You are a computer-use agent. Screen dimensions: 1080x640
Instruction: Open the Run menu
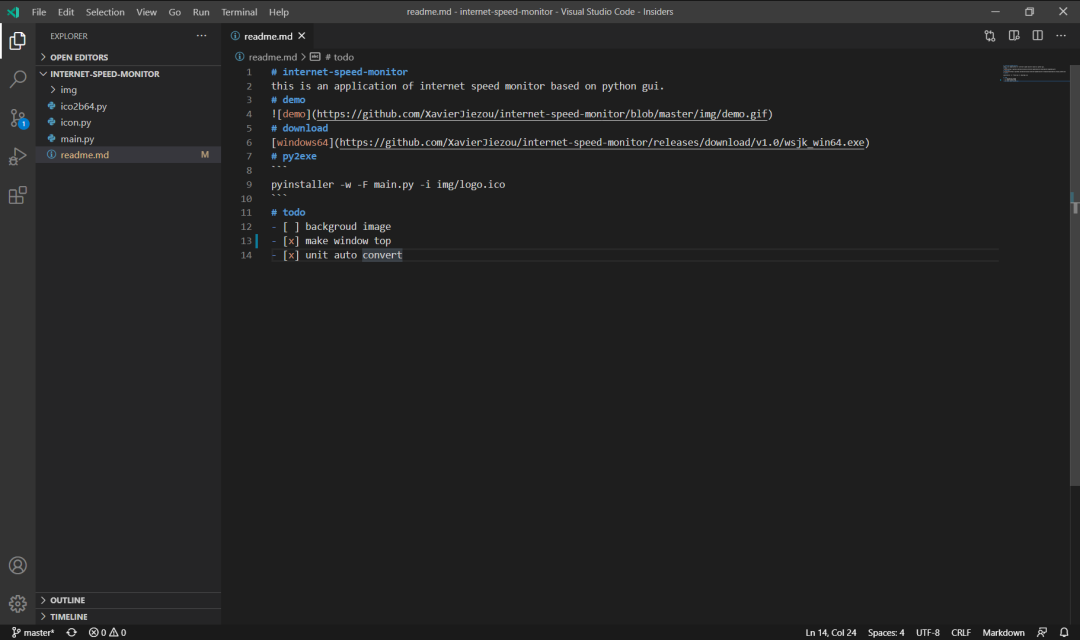click(201, 12)
